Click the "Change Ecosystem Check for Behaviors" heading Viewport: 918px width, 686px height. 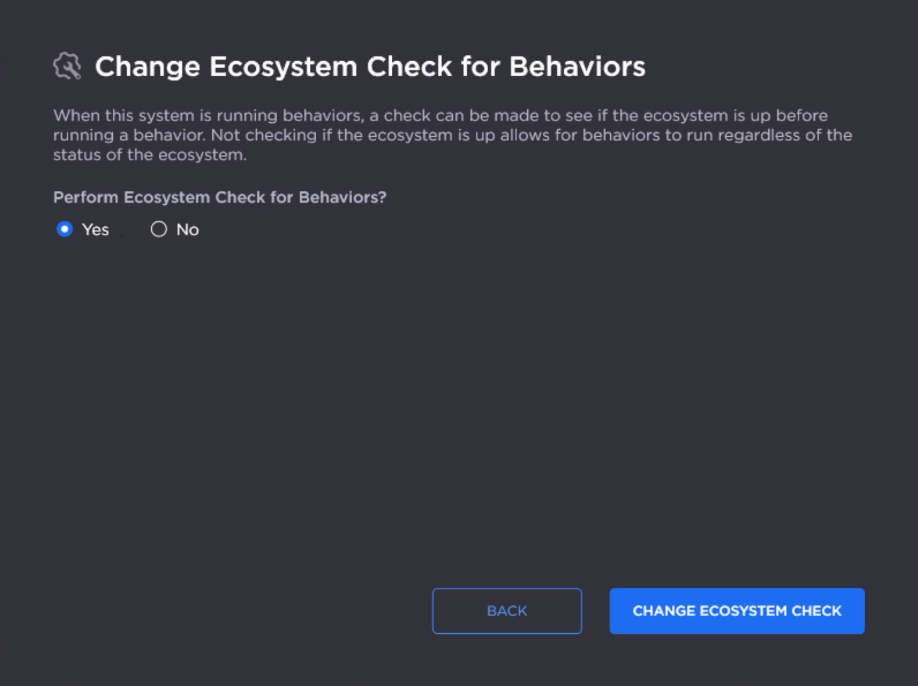click(370, 67)
